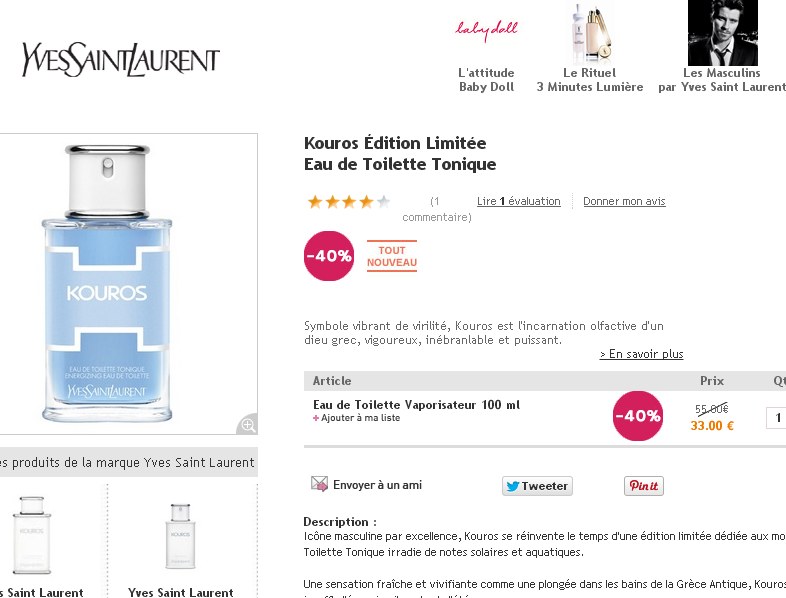Click the Tout Nouveau badge
786x598 pixels.
(x=391, y=256)
